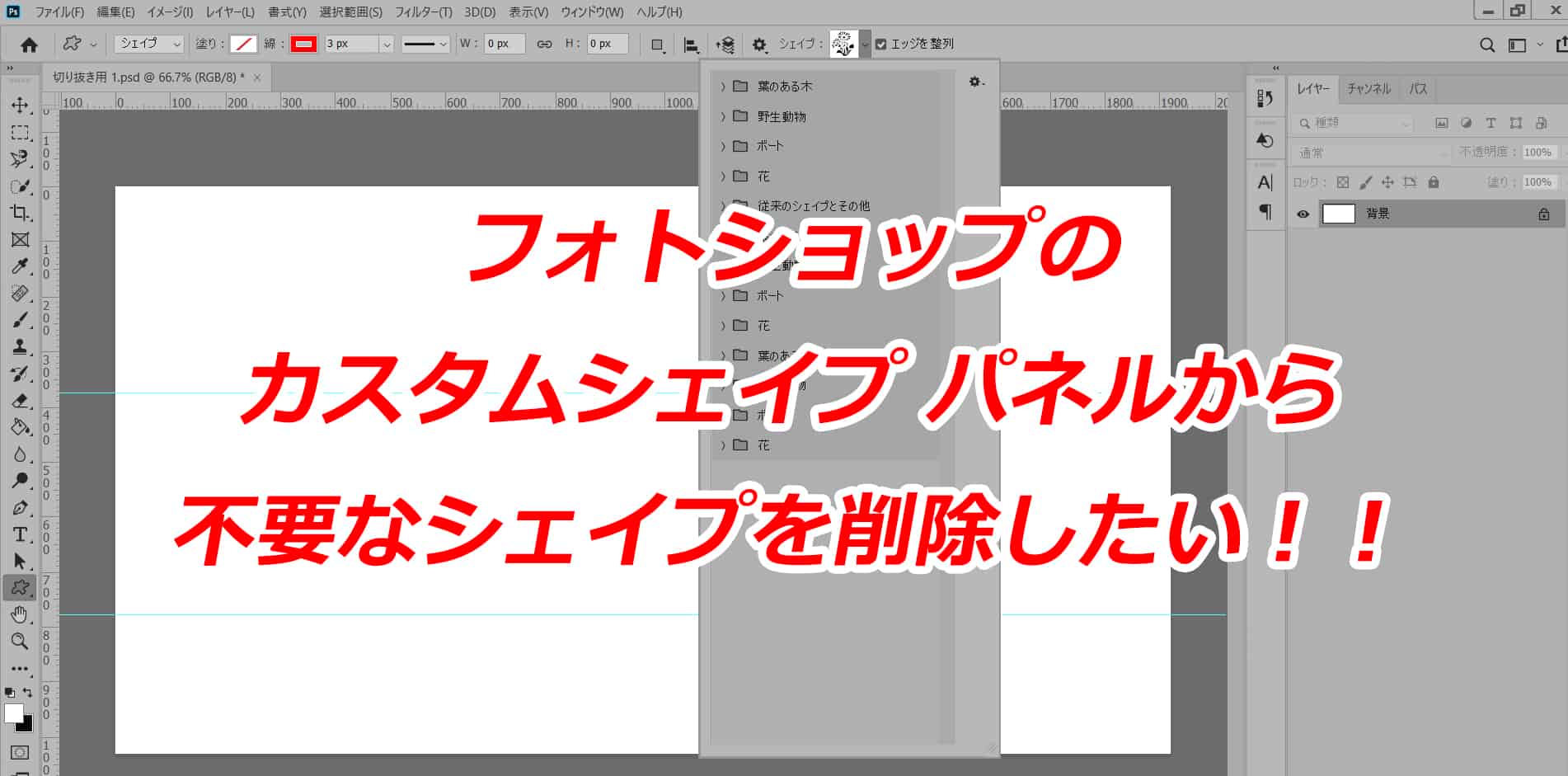Open the search magnifier icon
Viewport: 1568px width, 776px height.
tap(1486, 45)
